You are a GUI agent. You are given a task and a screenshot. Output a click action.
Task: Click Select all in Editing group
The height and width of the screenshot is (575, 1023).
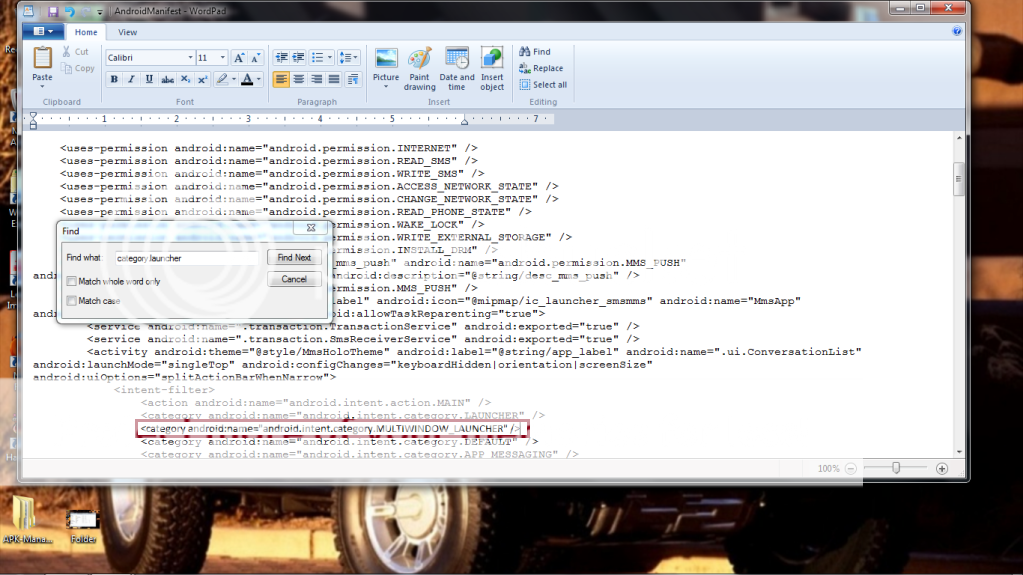[543, 85]
